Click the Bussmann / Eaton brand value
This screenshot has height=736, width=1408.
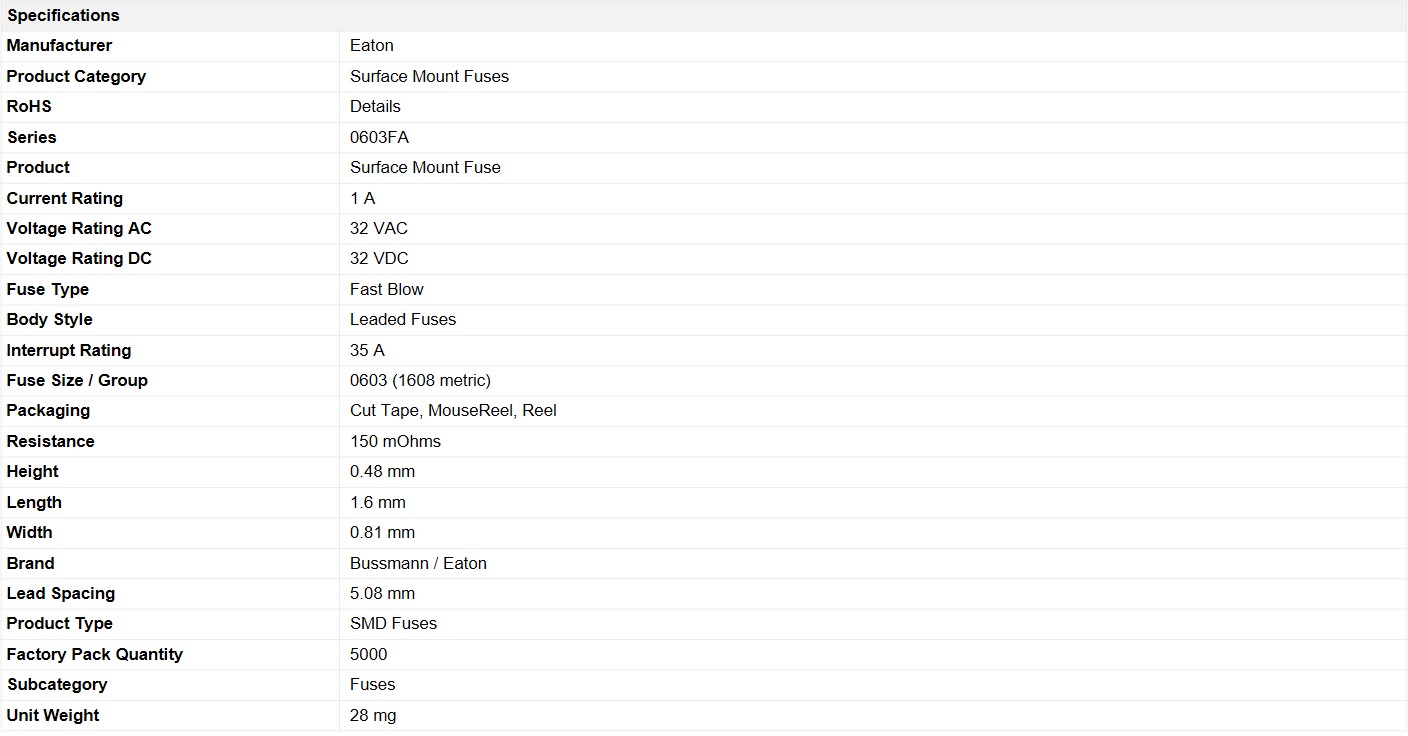(418, 563)
